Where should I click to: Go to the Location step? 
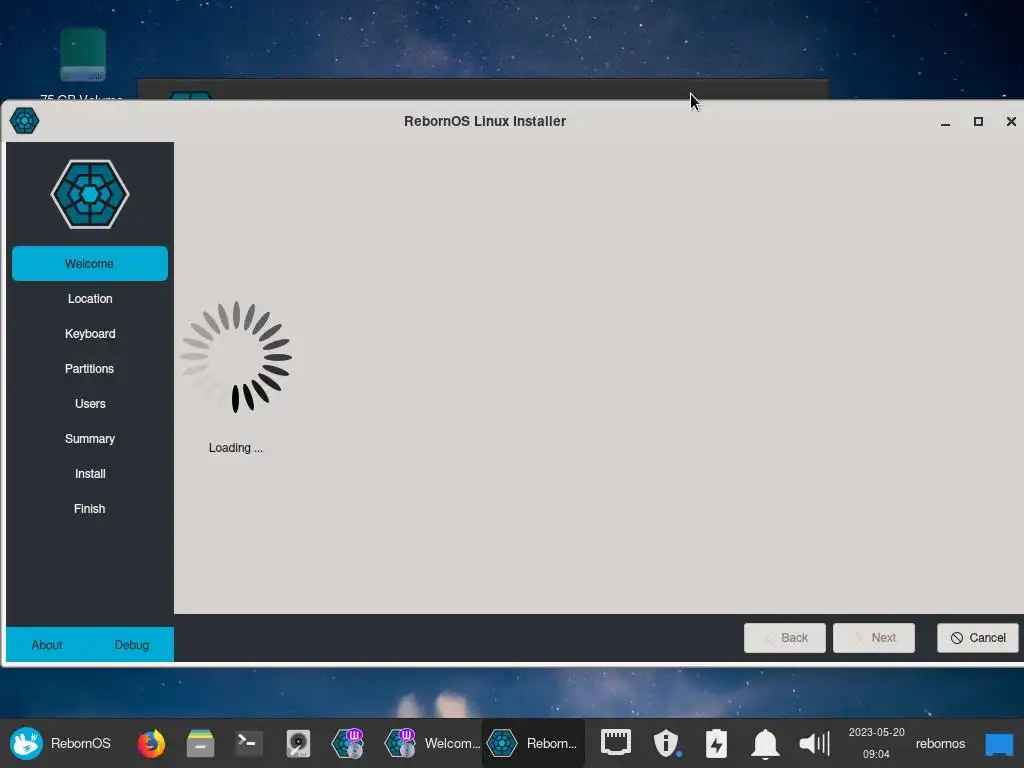click(89, 298)
